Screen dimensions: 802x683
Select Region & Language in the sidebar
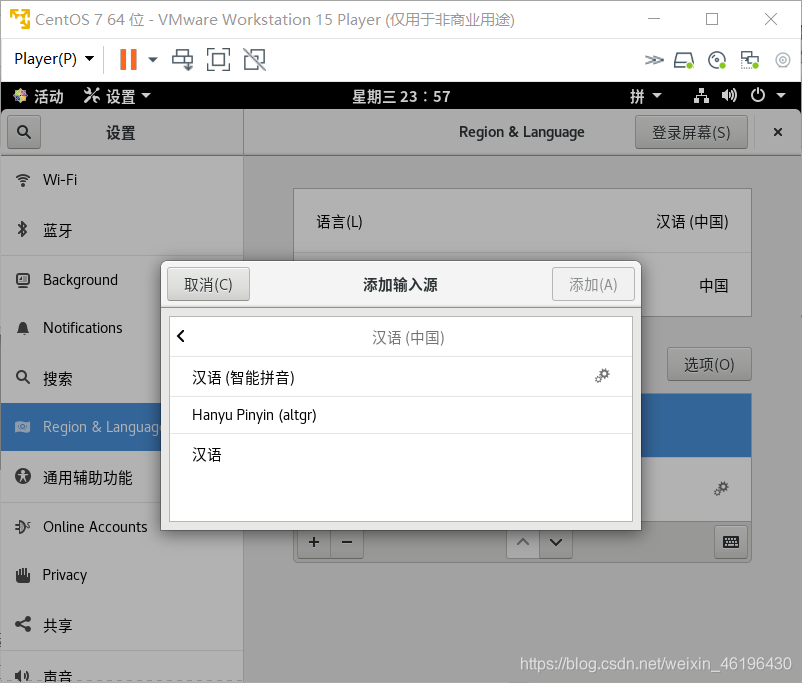pyautogui.click(x=81, y=427)
